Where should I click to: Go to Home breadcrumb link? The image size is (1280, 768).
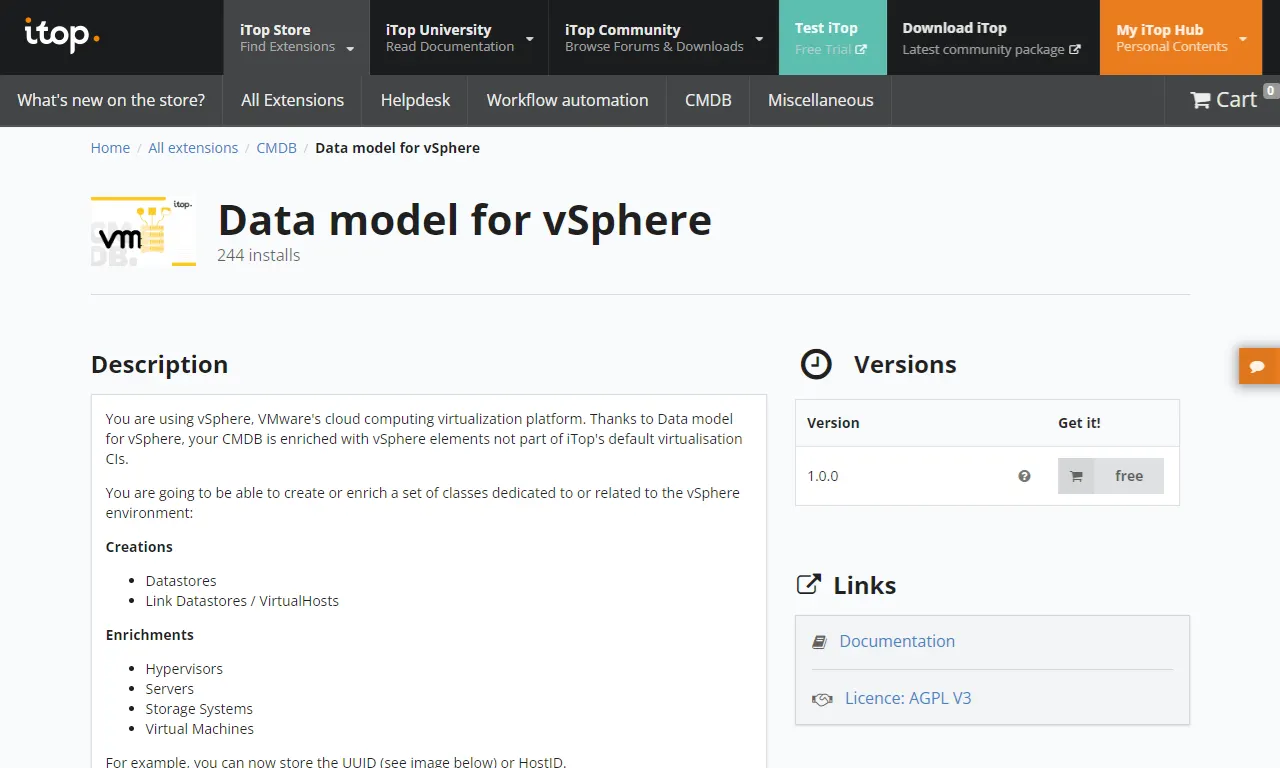[110, 148]
